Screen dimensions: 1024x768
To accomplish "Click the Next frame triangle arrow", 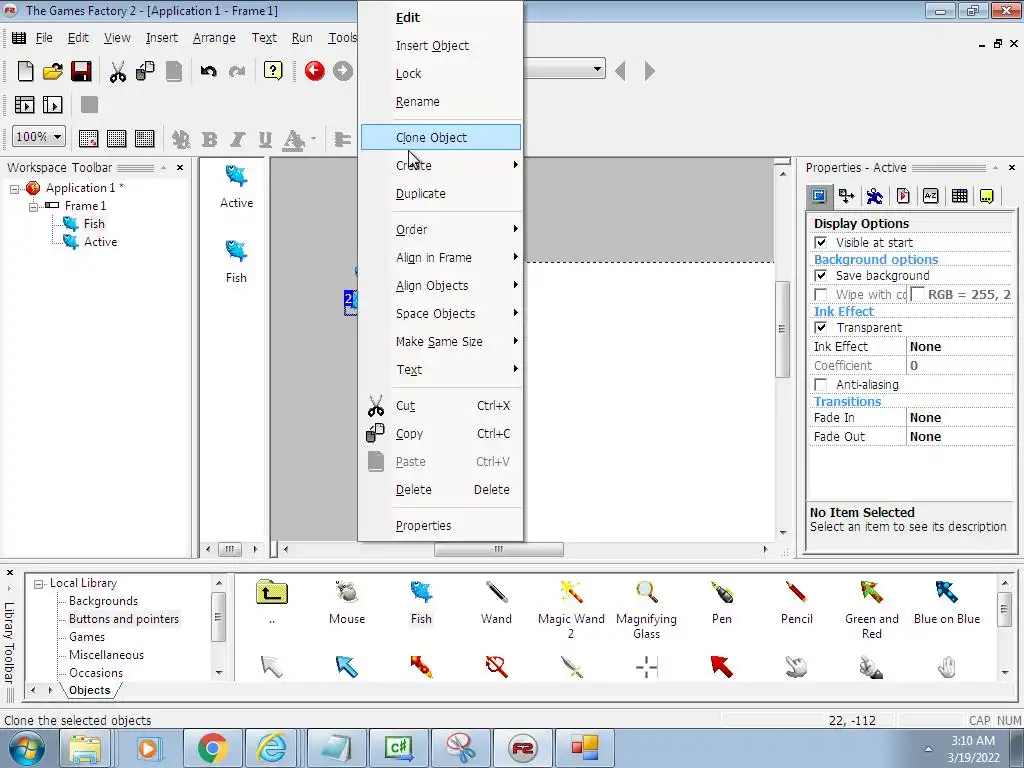I will pos(648,71).
